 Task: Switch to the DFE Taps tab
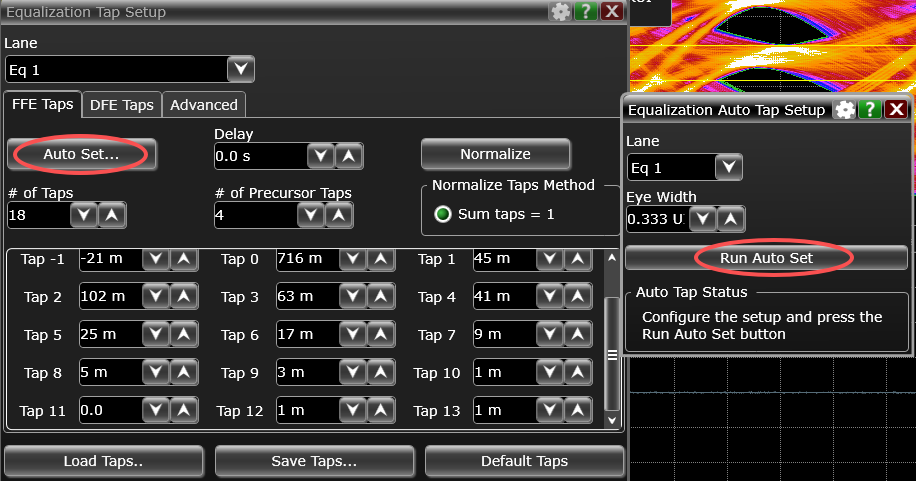coord(122,105)
